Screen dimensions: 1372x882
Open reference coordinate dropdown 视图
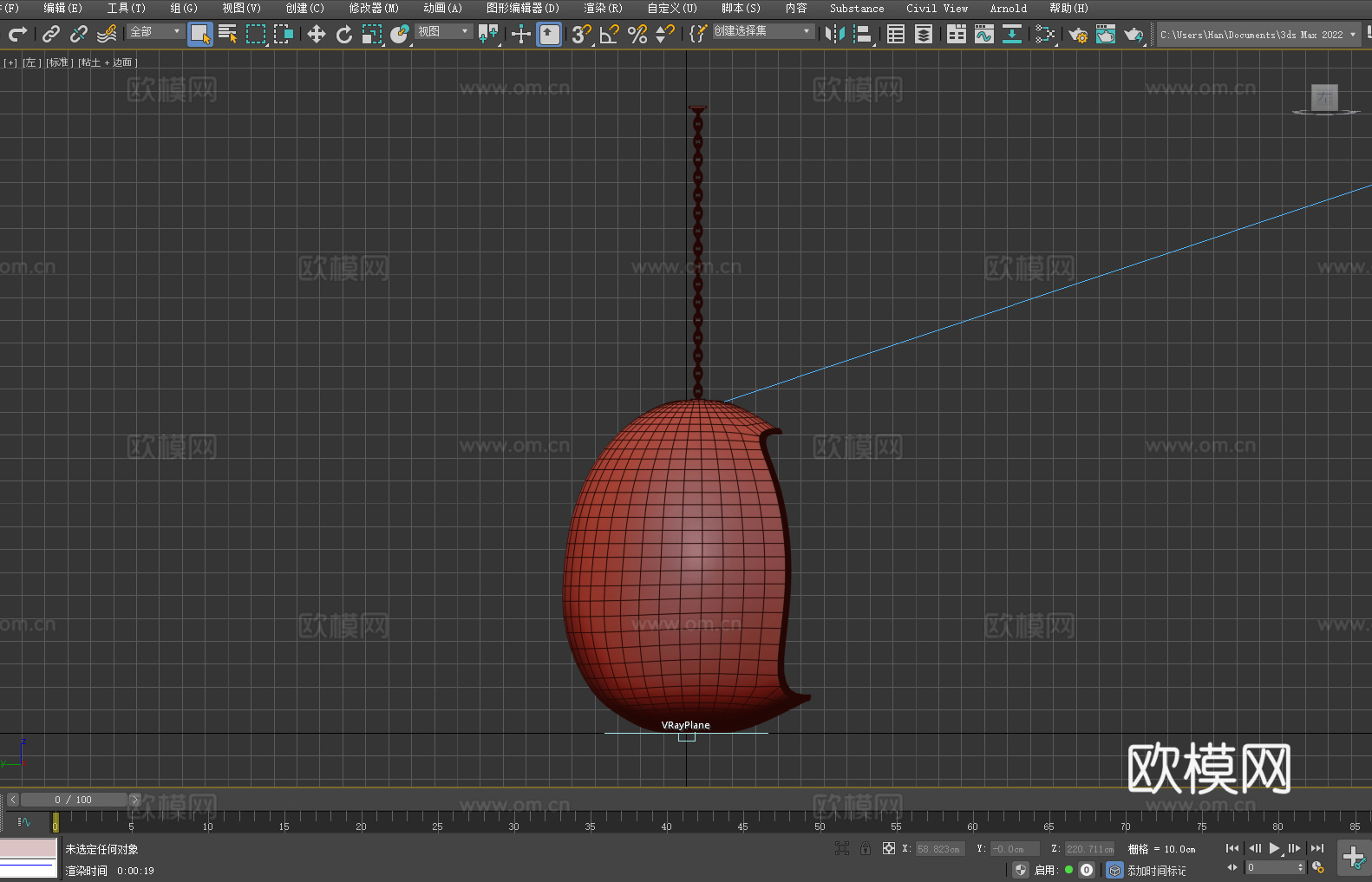pos(443,31)
